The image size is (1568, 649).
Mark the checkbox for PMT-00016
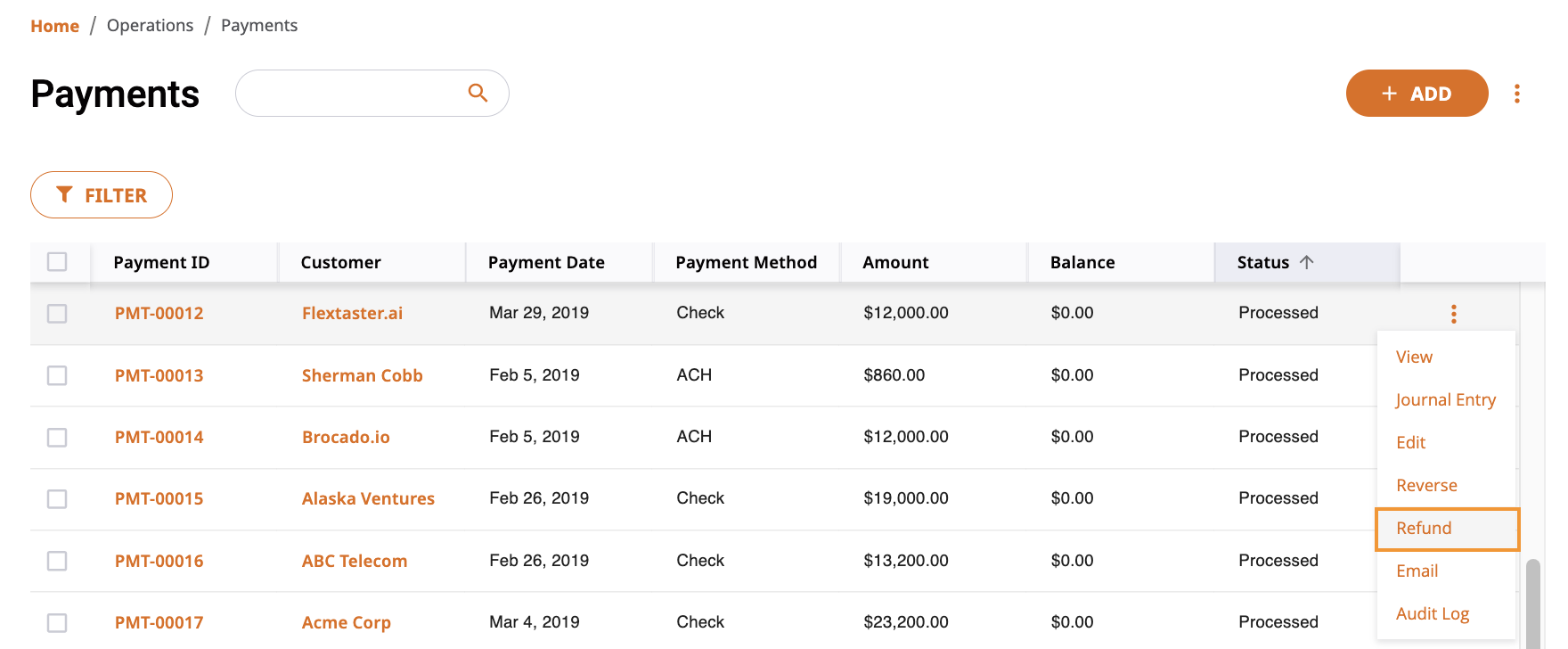point(57,561)
